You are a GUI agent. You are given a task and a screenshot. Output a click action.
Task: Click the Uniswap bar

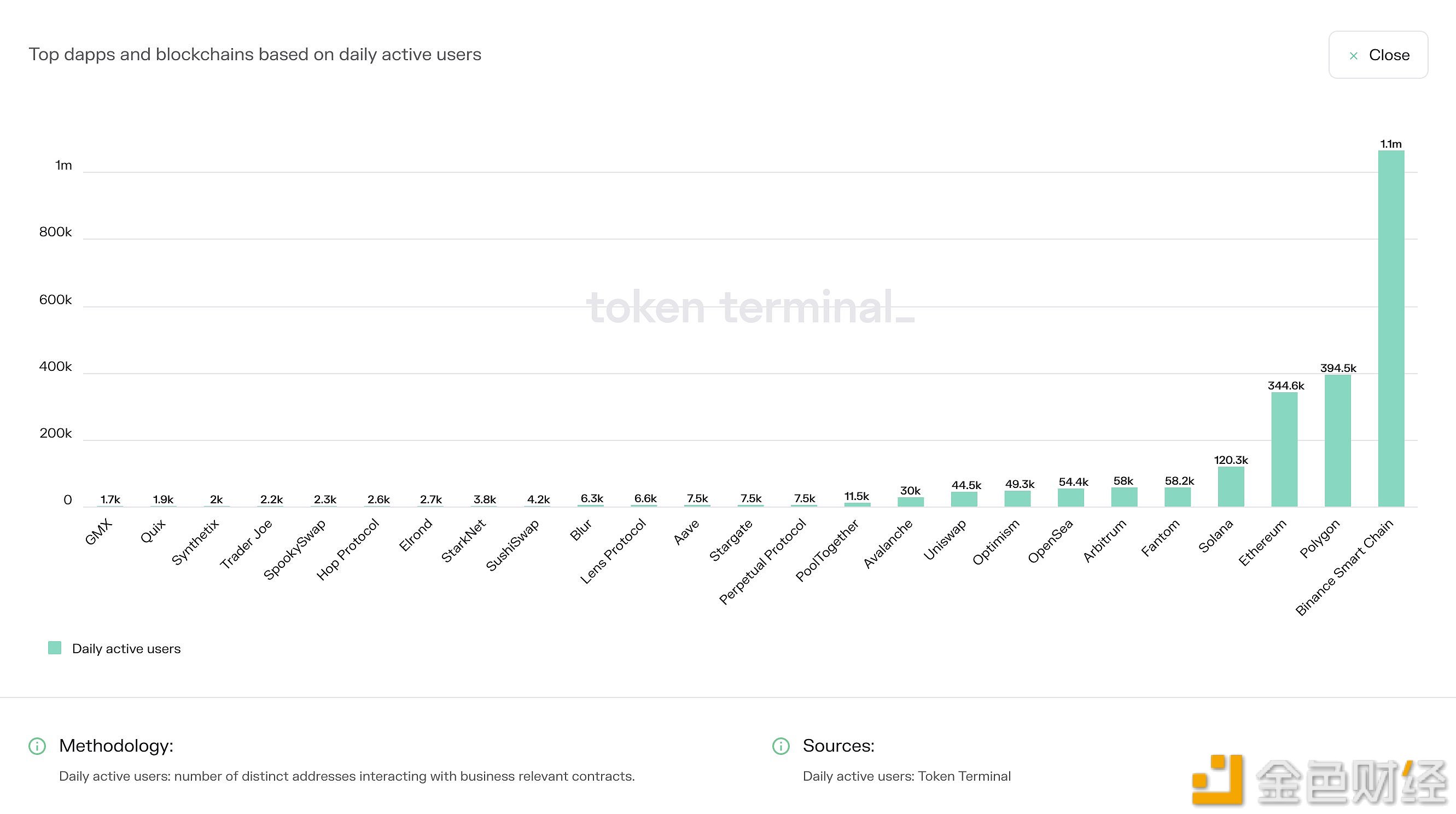coord(964,499)
